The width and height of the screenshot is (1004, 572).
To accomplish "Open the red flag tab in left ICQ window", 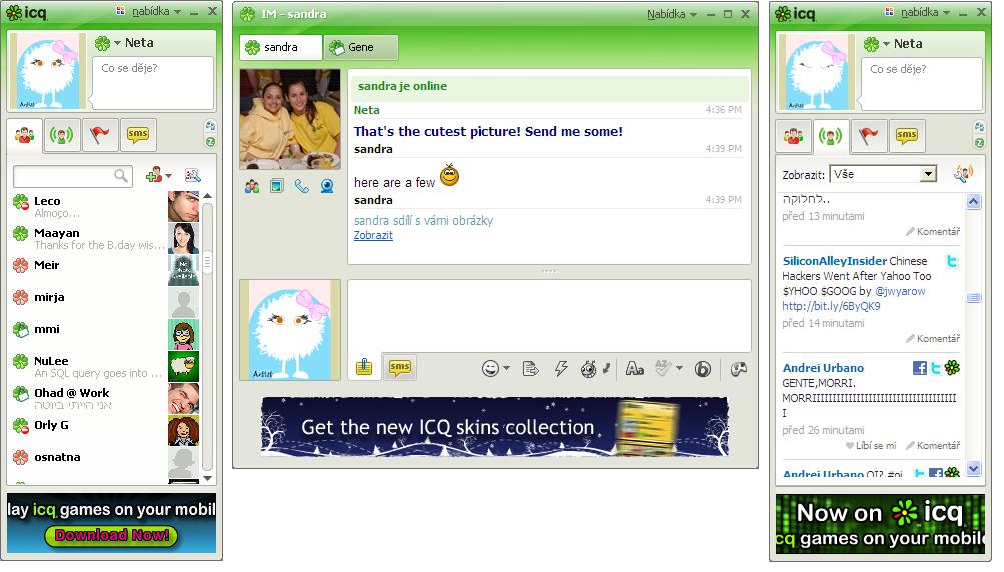I will tap(99, 135).
